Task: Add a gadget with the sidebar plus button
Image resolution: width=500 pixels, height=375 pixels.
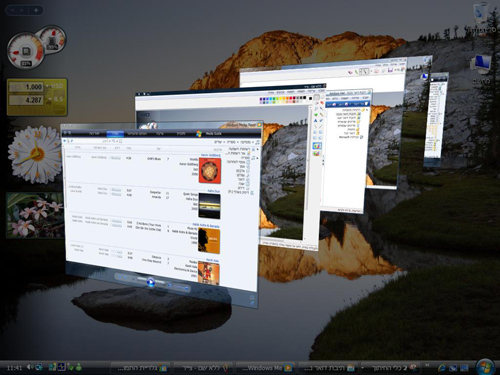Action: tap(36, 10)
